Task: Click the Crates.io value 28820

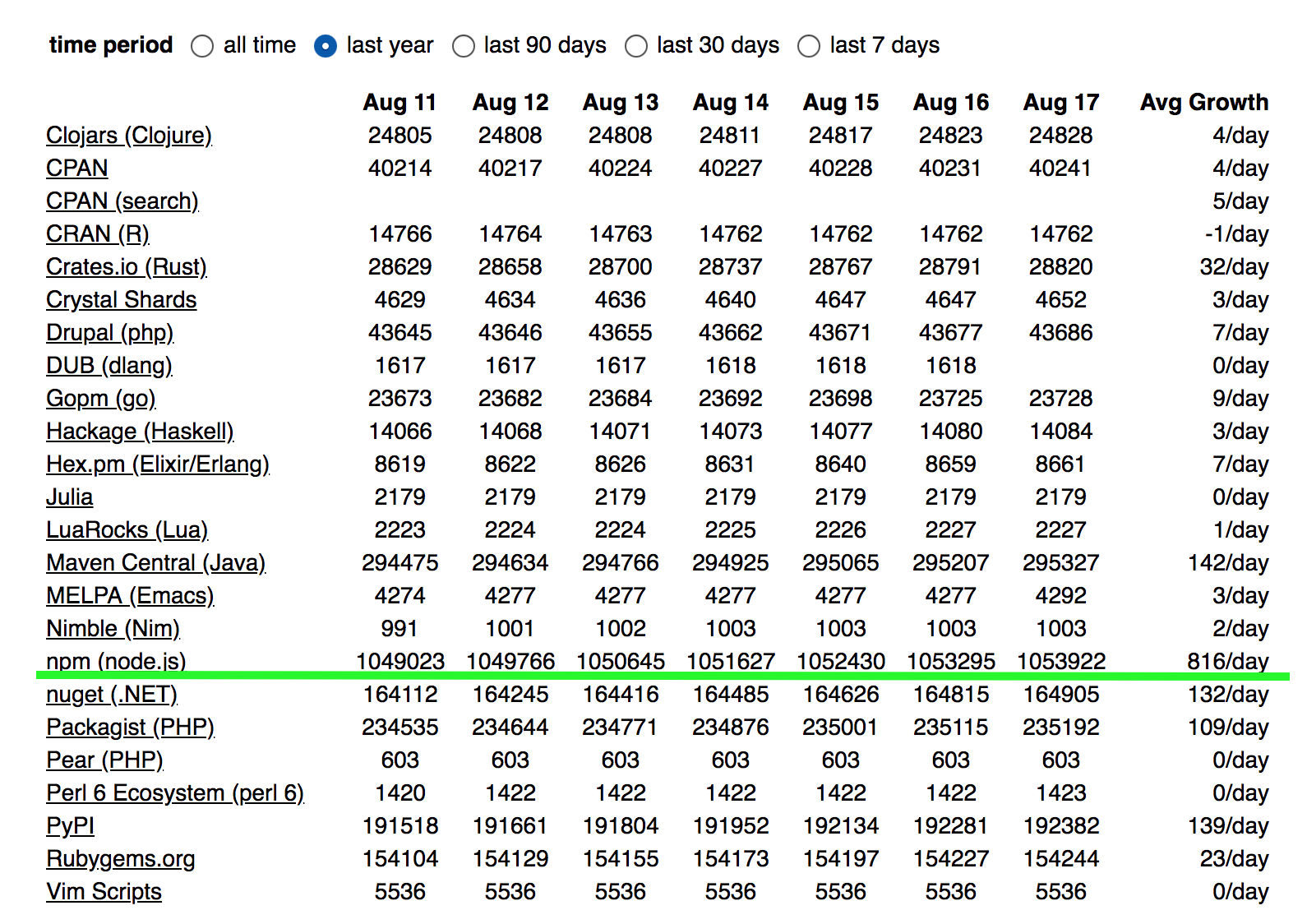Action: pyautogui.click(x=1061, y=267)
